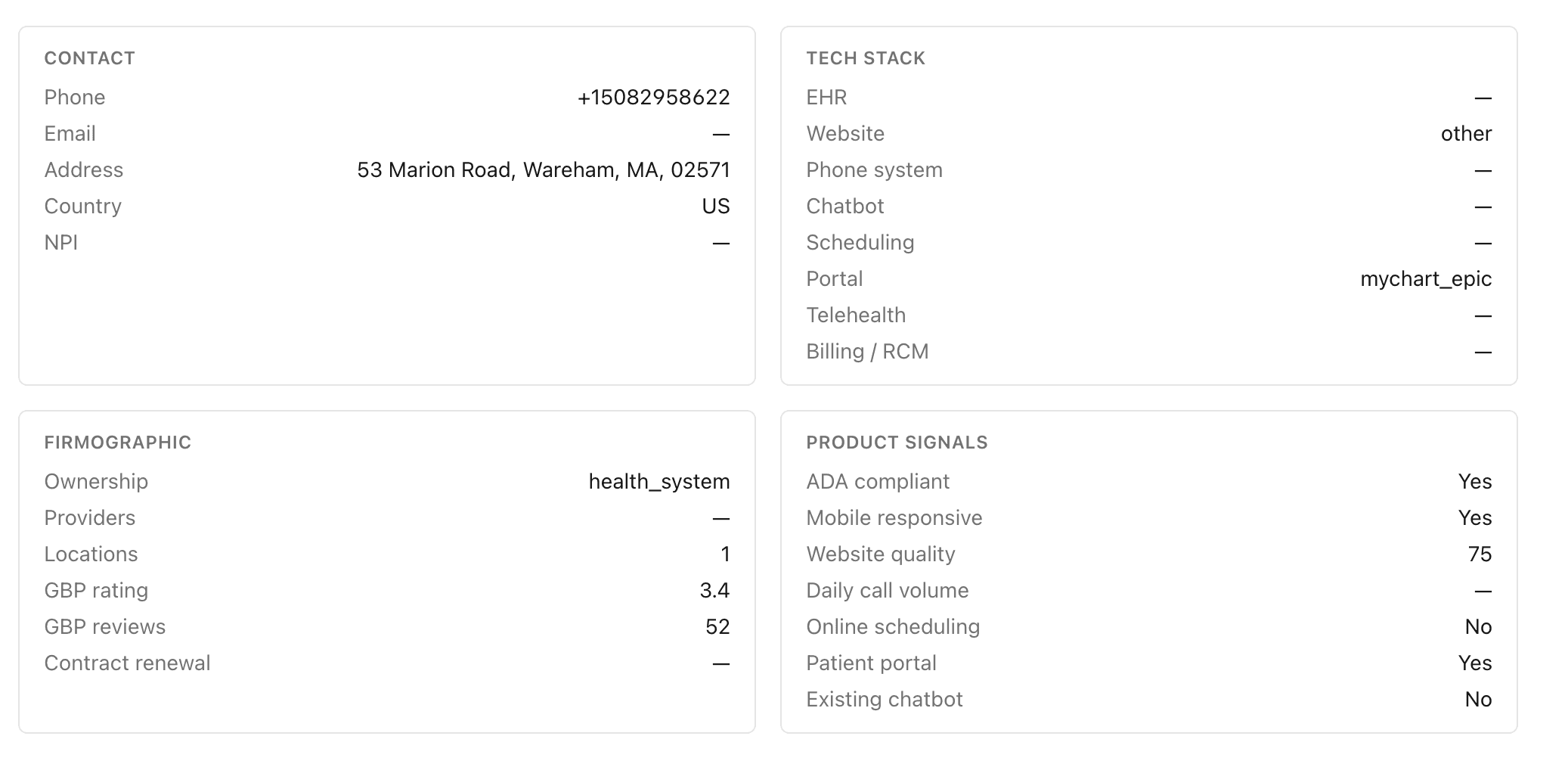Click the Ownership value health_system

point(659,482)
